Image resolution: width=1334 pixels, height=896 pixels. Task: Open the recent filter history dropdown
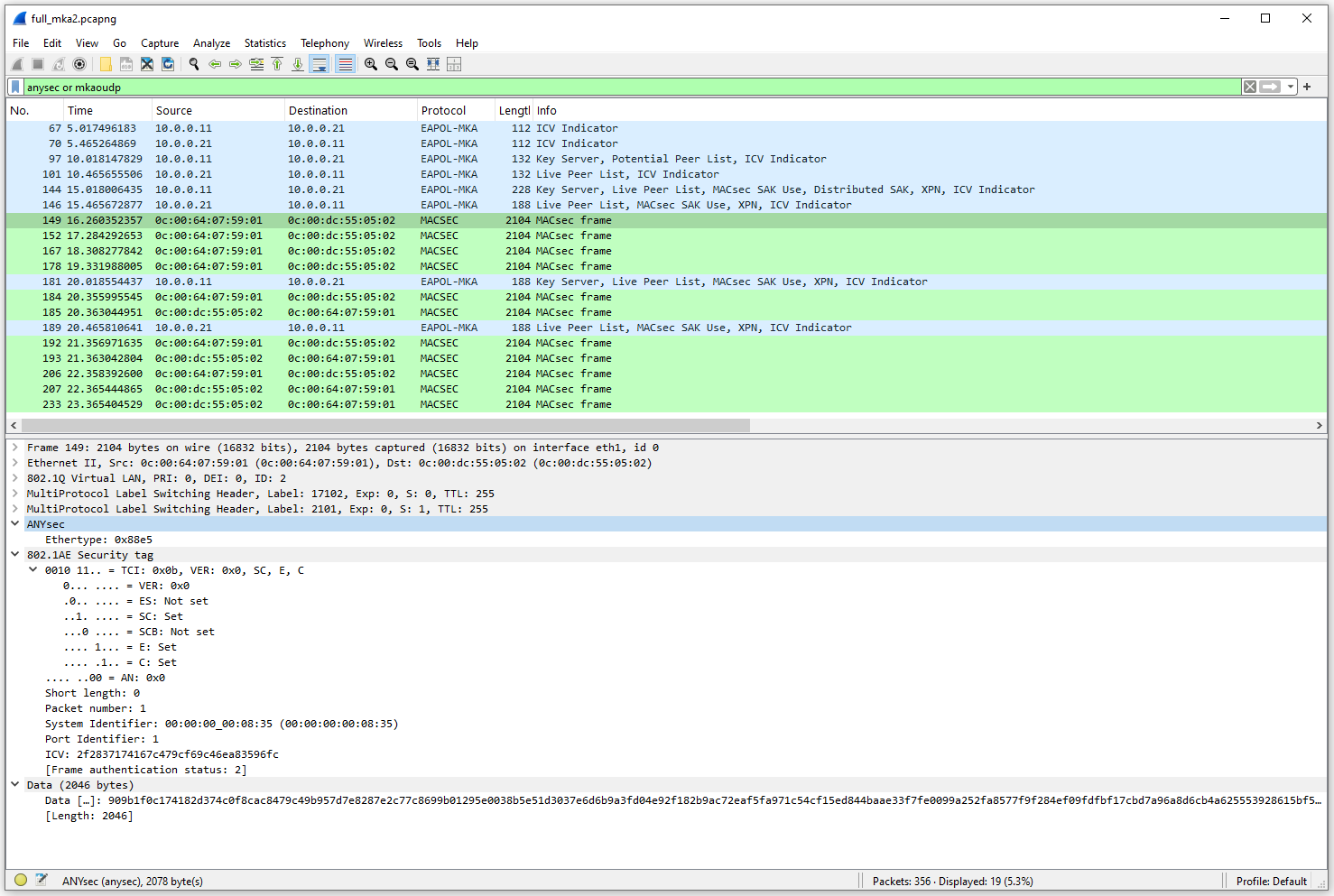pyautogui.click(x=1291, y=88)
